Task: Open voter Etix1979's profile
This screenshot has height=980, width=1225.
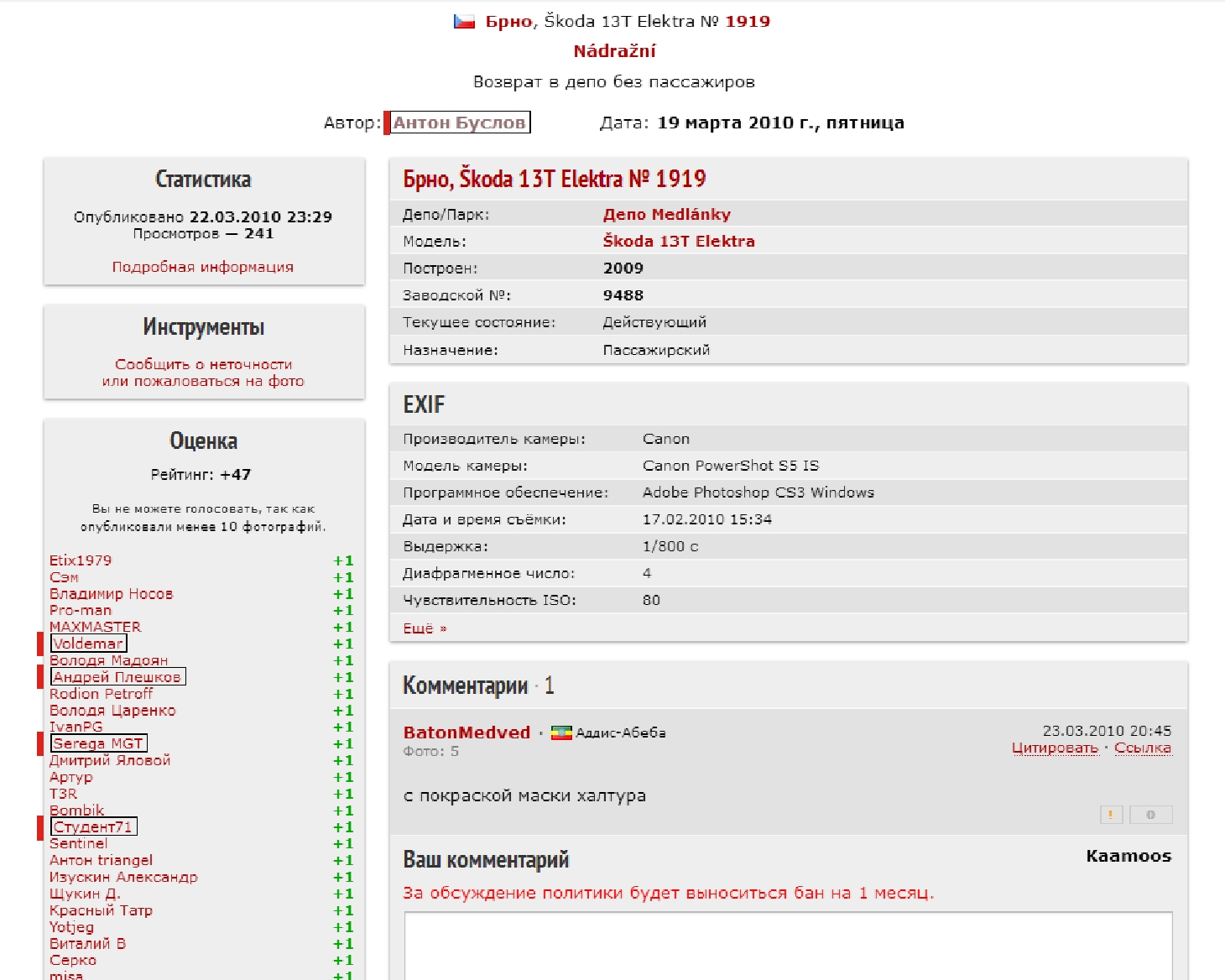Action: [81, 560]
